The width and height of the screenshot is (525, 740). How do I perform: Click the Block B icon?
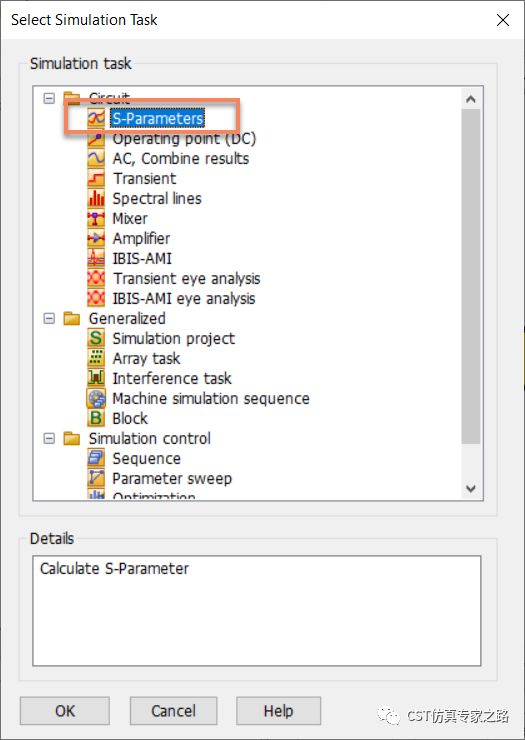pos(96,418)
